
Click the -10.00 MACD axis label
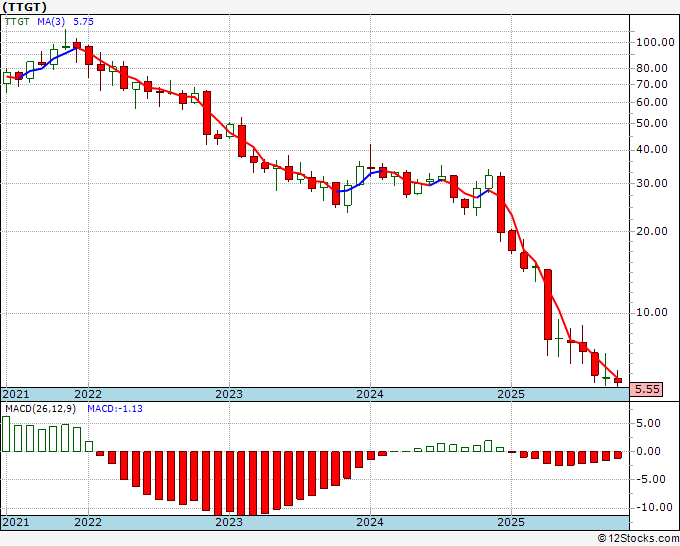pos(655,507)
